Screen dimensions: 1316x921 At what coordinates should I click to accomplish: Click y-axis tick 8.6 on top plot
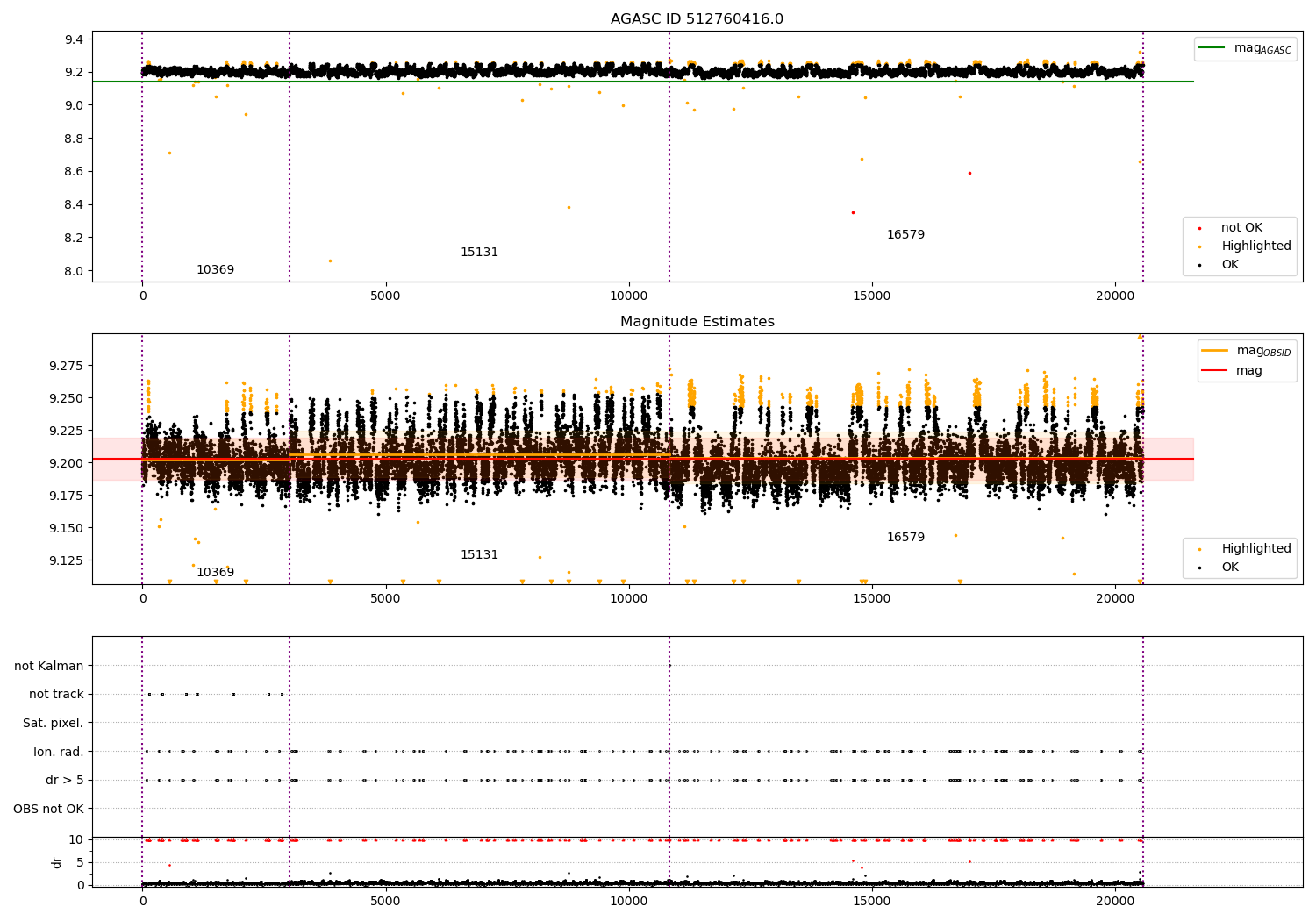(x=75, y=172)
